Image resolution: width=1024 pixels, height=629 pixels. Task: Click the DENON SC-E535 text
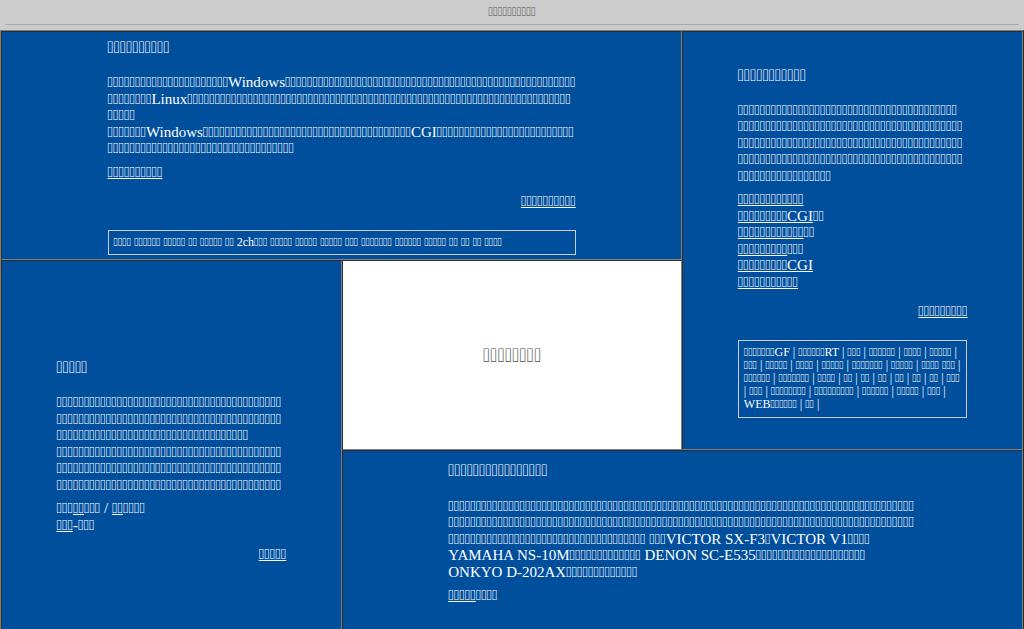(699, 555)
